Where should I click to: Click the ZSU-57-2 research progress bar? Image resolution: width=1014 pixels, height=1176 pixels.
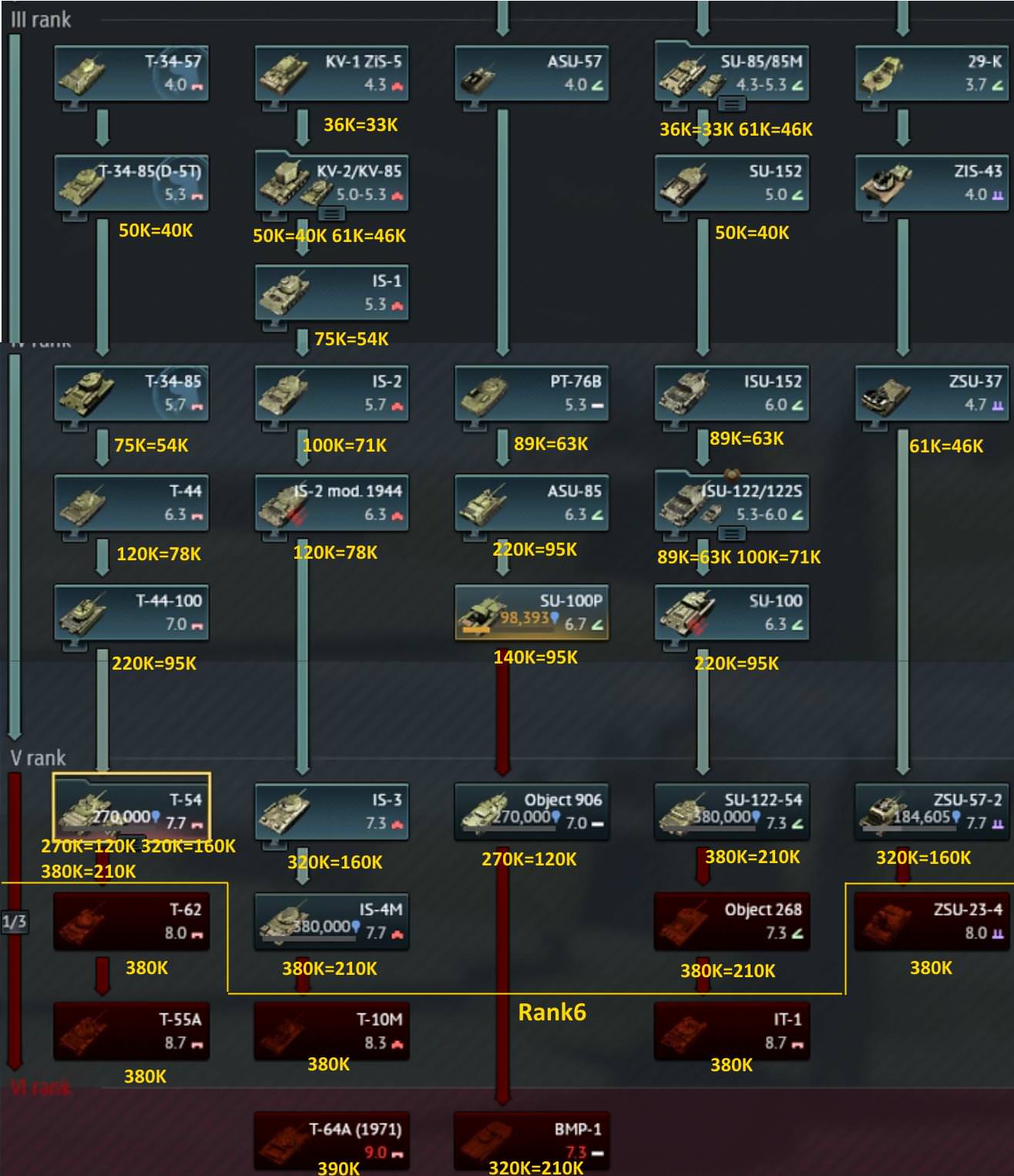click(x=909, y=829)
